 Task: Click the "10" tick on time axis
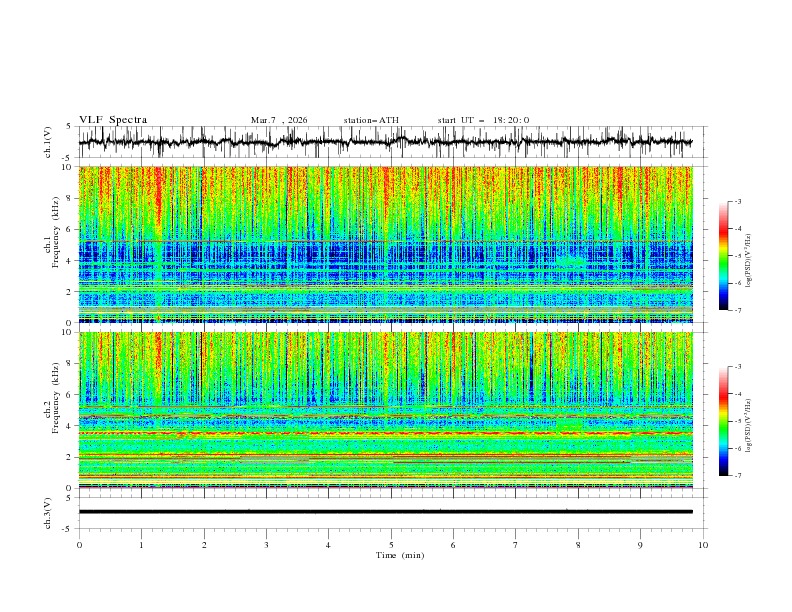(703, 545)
